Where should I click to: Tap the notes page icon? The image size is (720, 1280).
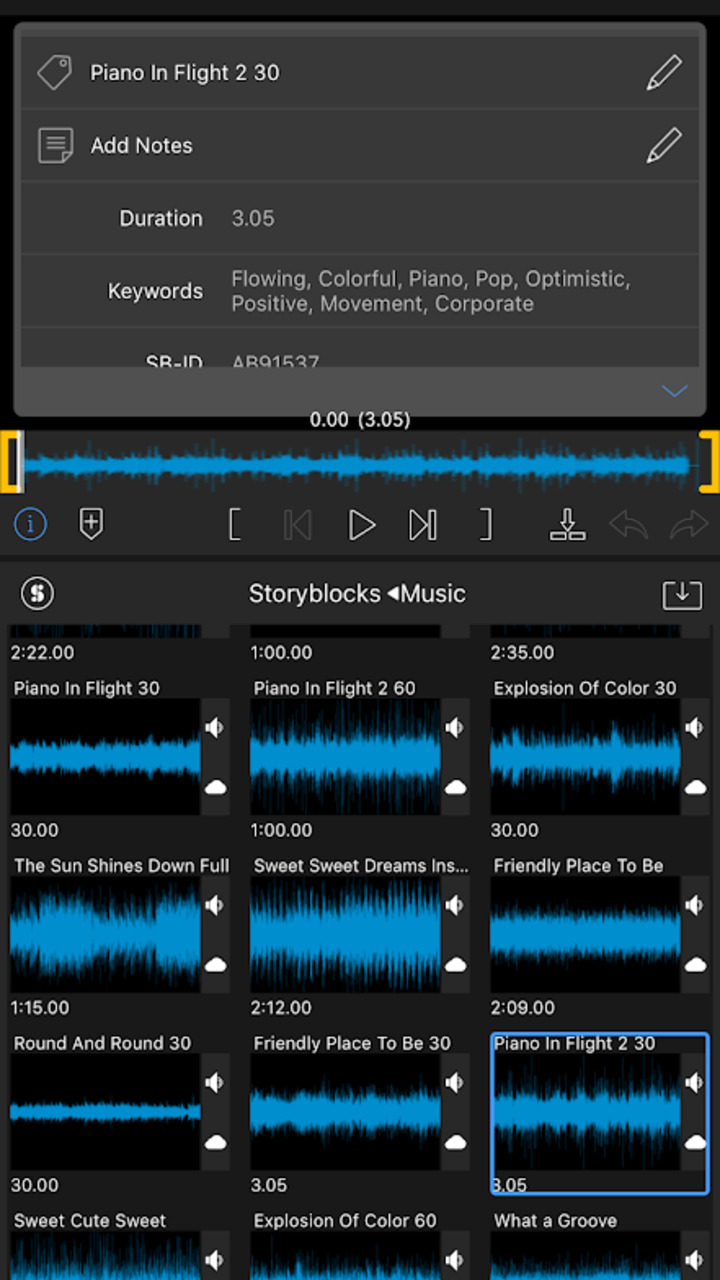coord(55,145)
